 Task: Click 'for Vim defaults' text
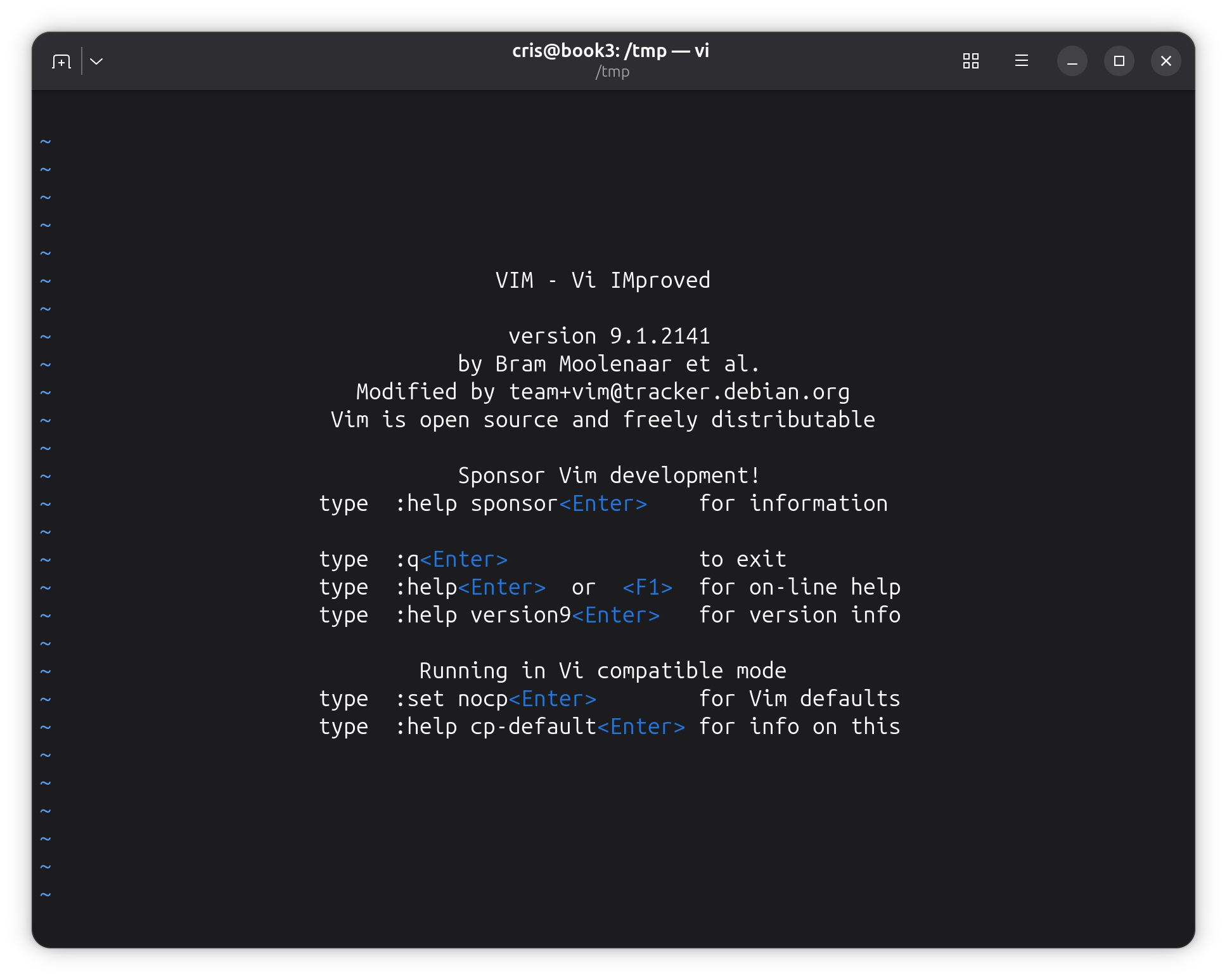[x=799, y=699]
